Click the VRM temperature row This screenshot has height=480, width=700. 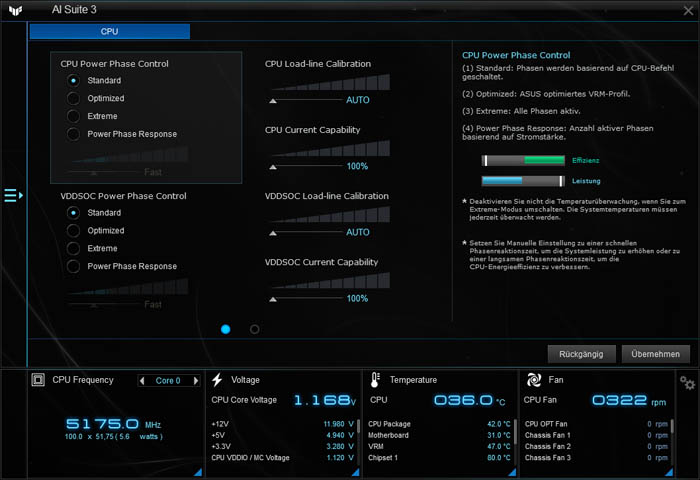point(439,446)
